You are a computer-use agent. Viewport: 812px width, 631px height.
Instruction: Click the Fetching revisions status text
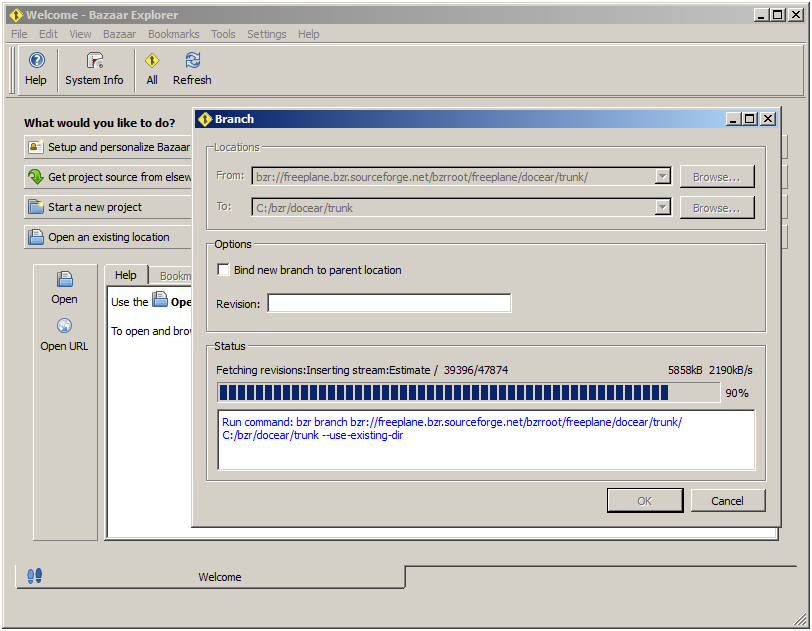pos(362,370)
